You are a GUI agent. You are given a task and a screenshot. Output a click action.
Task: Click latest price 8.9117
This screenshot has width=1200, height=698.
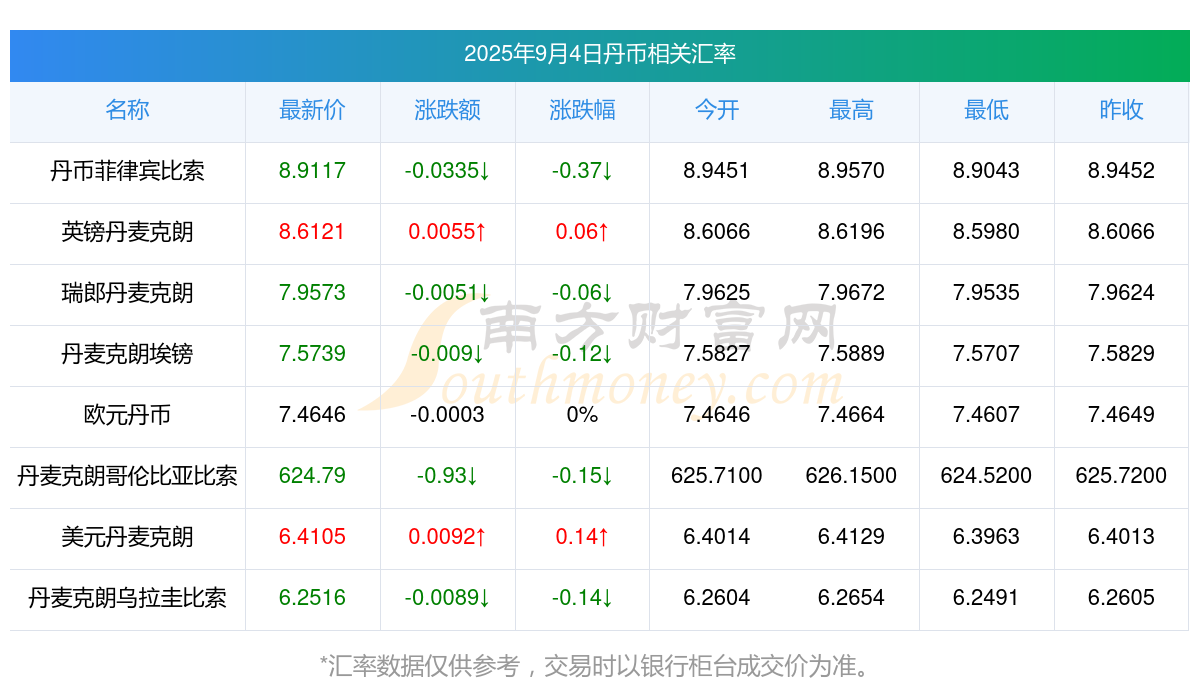313,171
